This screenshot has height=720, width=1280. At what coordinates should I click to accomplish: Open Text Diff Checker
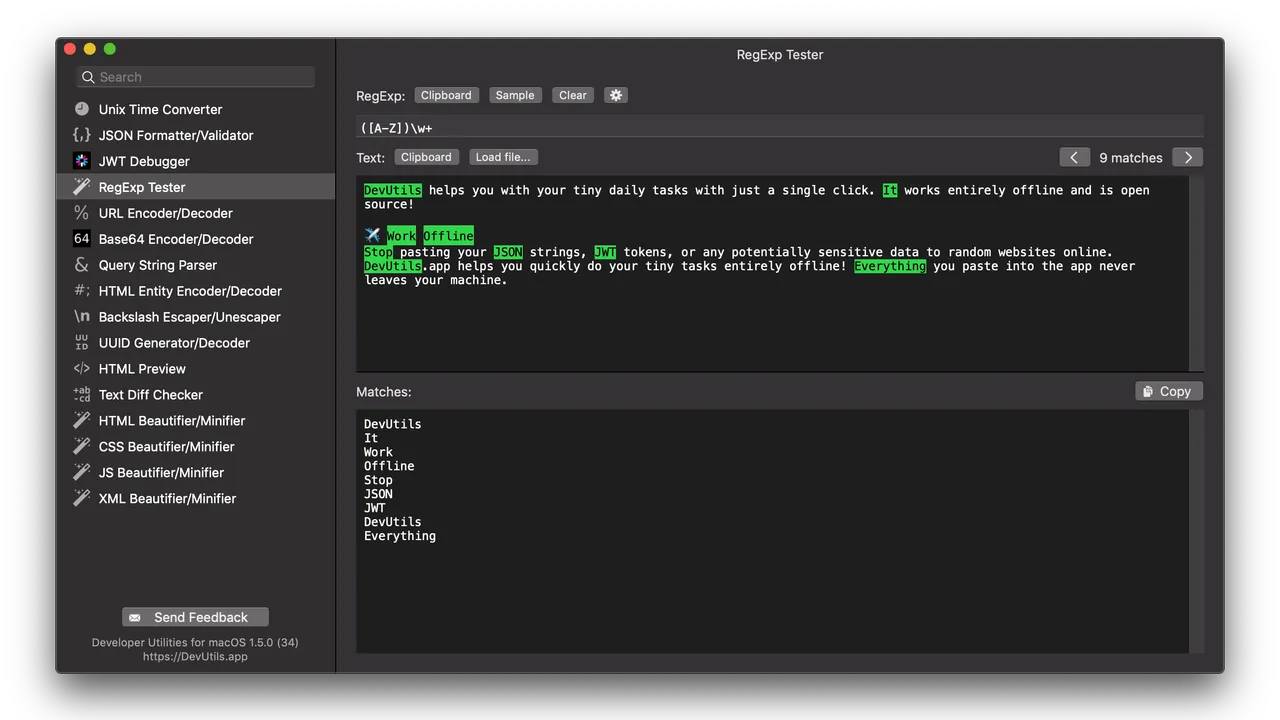pos(195,395)
